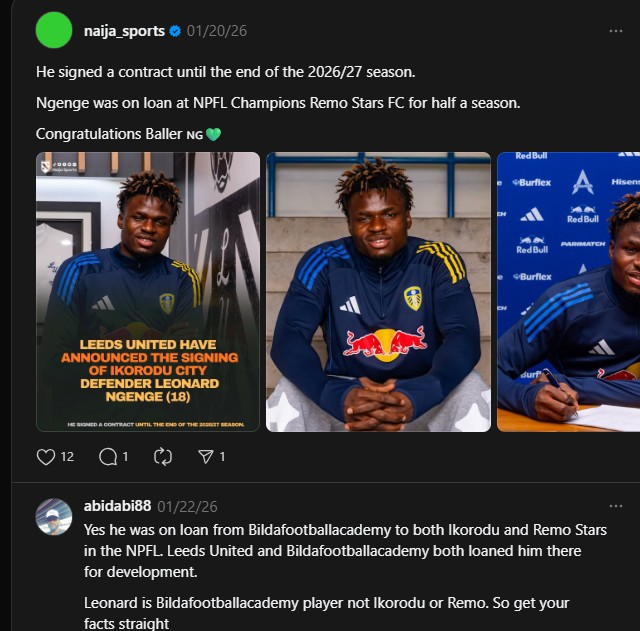Viewport: 640px width, 631px height.
Task: Open the more options menu on the naija_sports post
Action: tap(616, 31)
